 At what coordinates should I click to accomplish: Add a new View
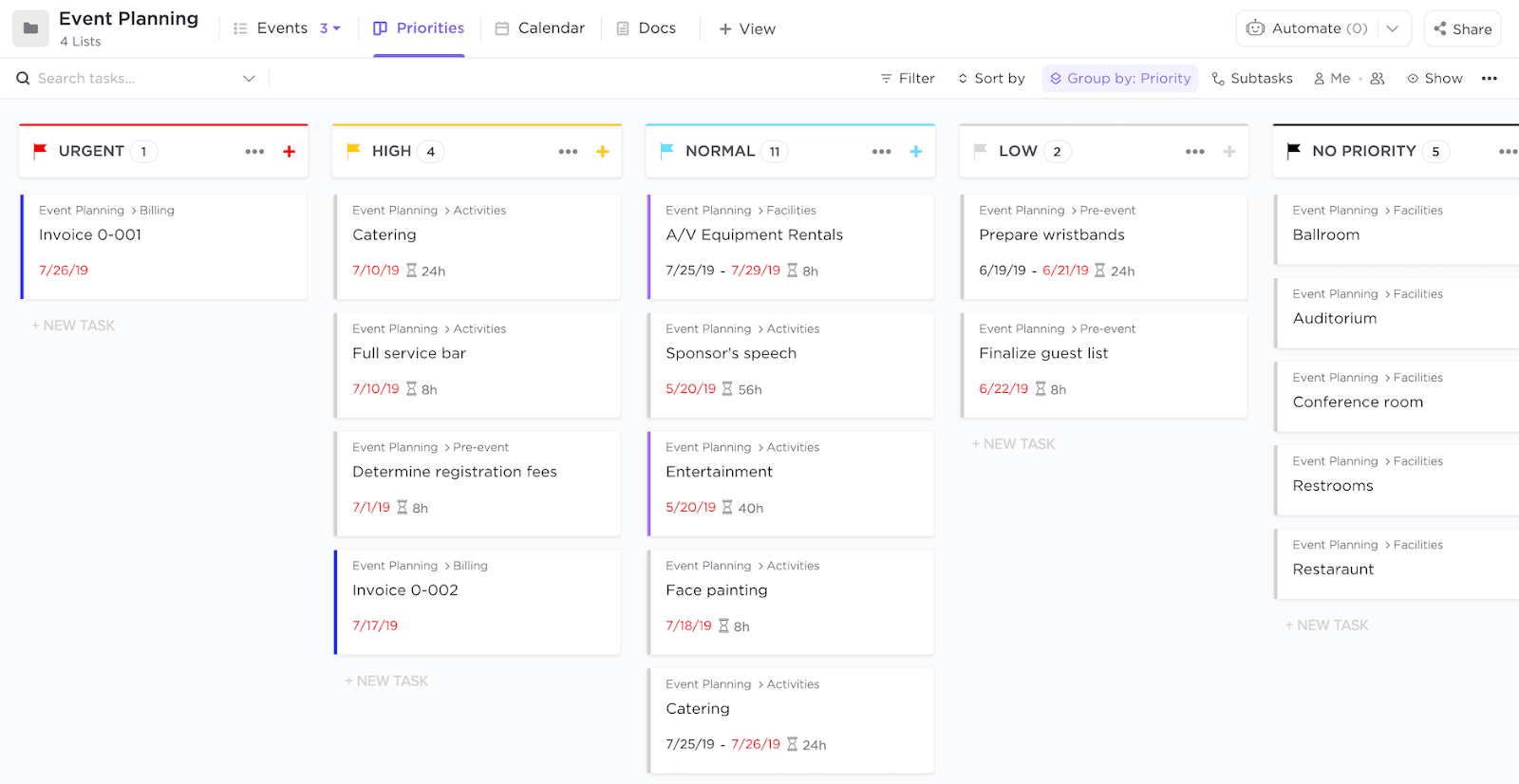[x=747, y=29]
